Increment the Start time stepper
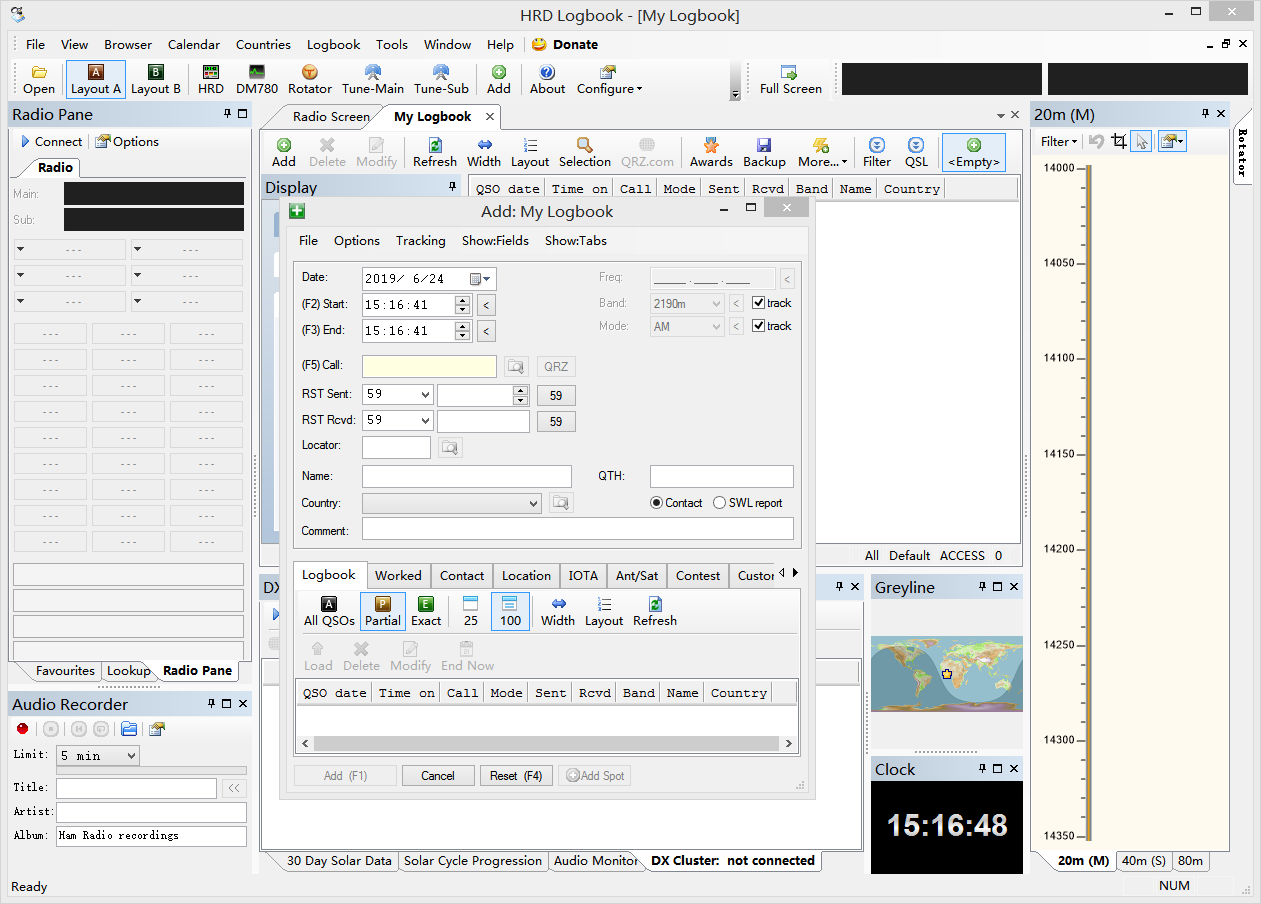The height and width of the screenshot is (904, 1261). click(x=462, y=300)
